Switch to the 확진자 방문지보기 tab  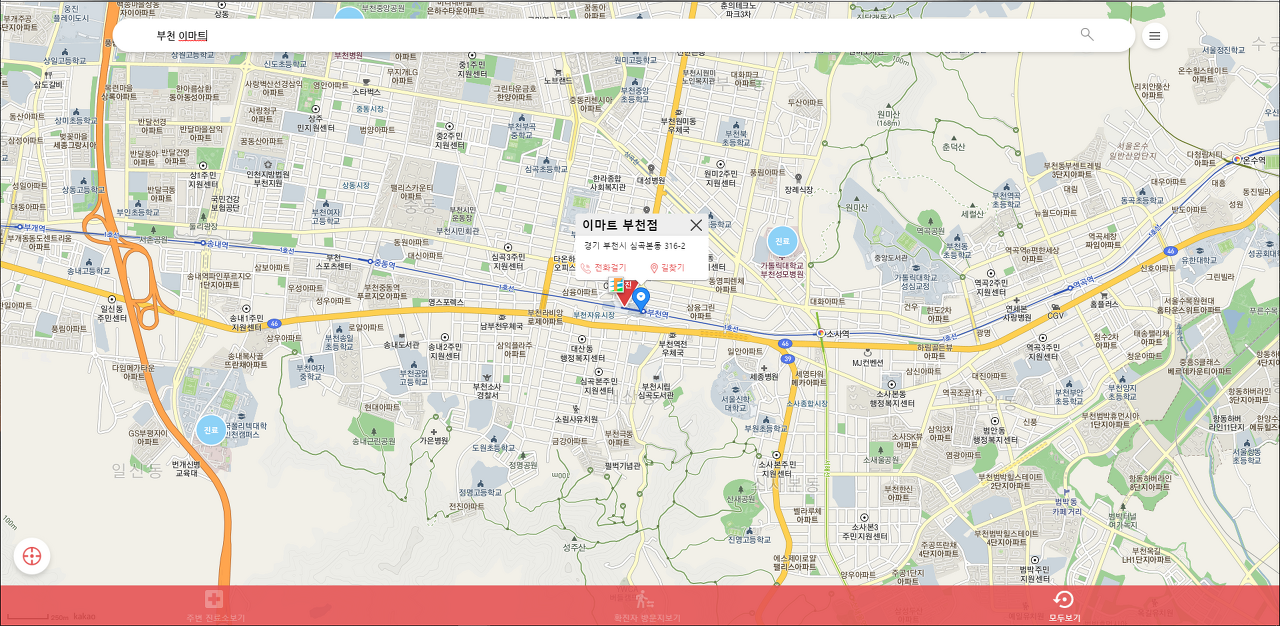(647, 606)
